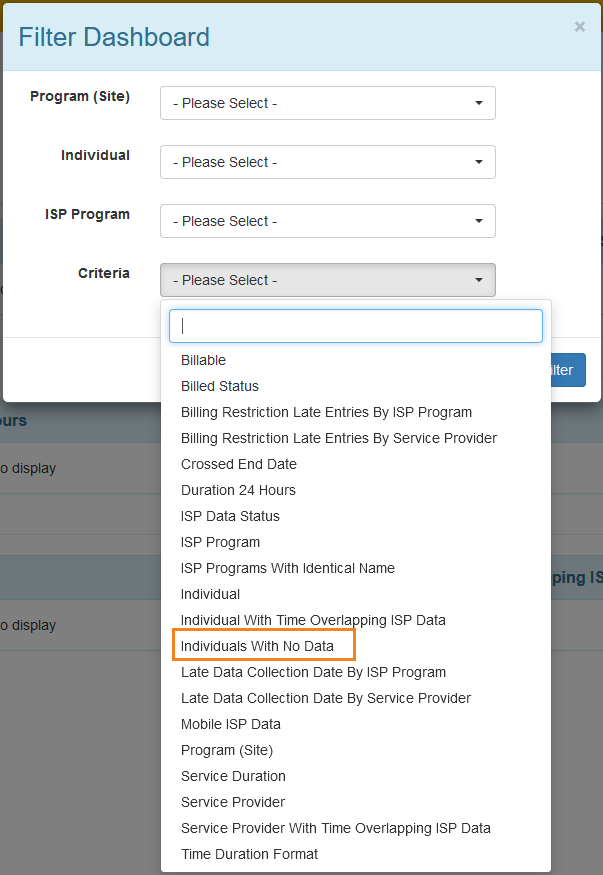Choose ISP Data Status option
Image resolution: width=603 pixels, height=875 pixels.
(230, 516)
